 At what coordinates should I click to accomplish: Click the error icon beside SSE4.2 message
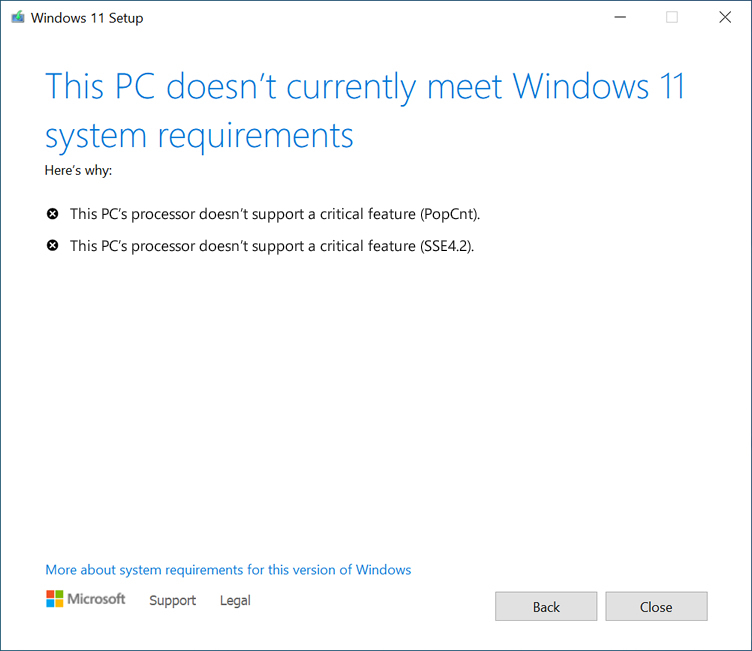(x=52, y=246)
